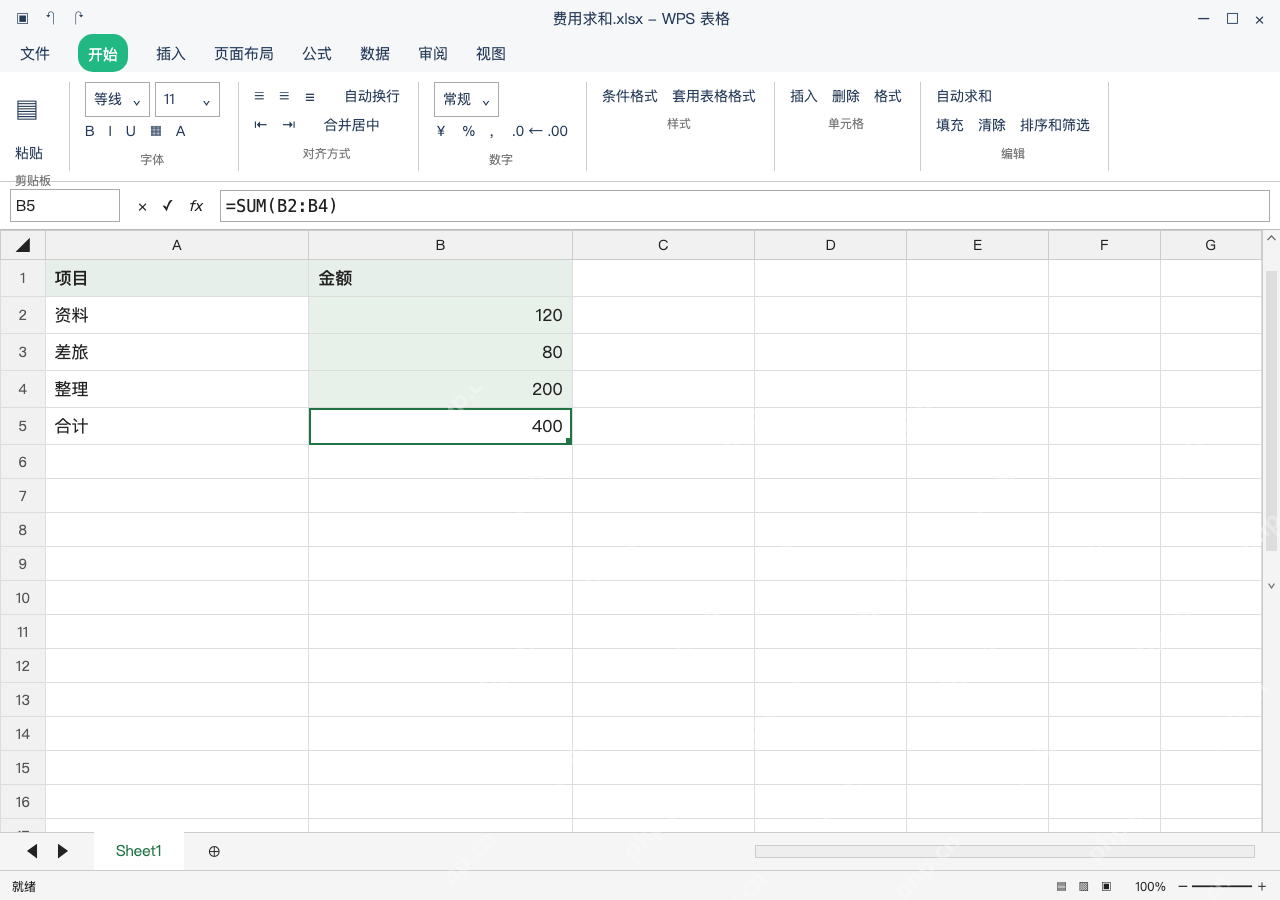Click the B5 name box field
The width and height of the screenshot is (1280, 900).
click(65, 206)
